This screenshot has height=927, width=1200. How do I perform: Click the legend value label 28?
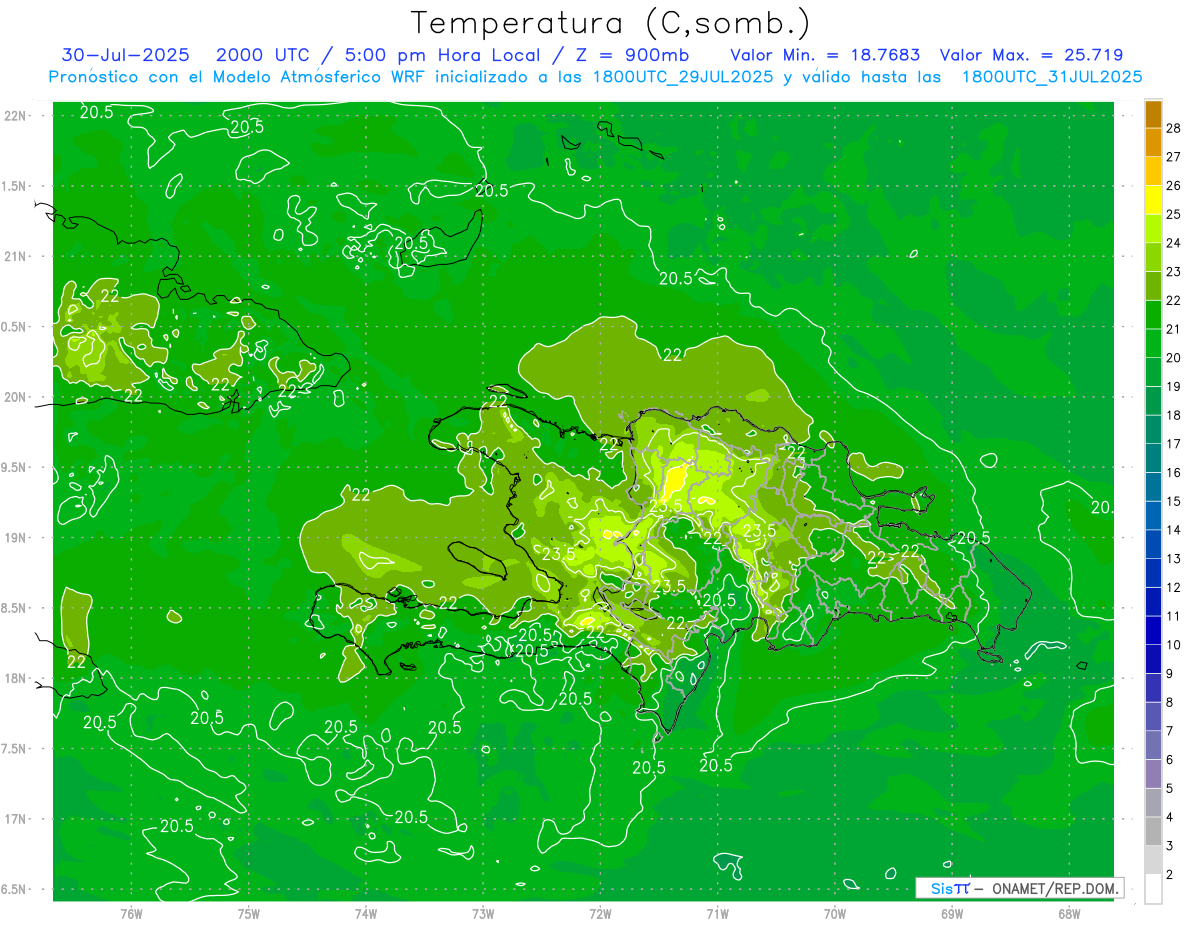(1174, 128)
